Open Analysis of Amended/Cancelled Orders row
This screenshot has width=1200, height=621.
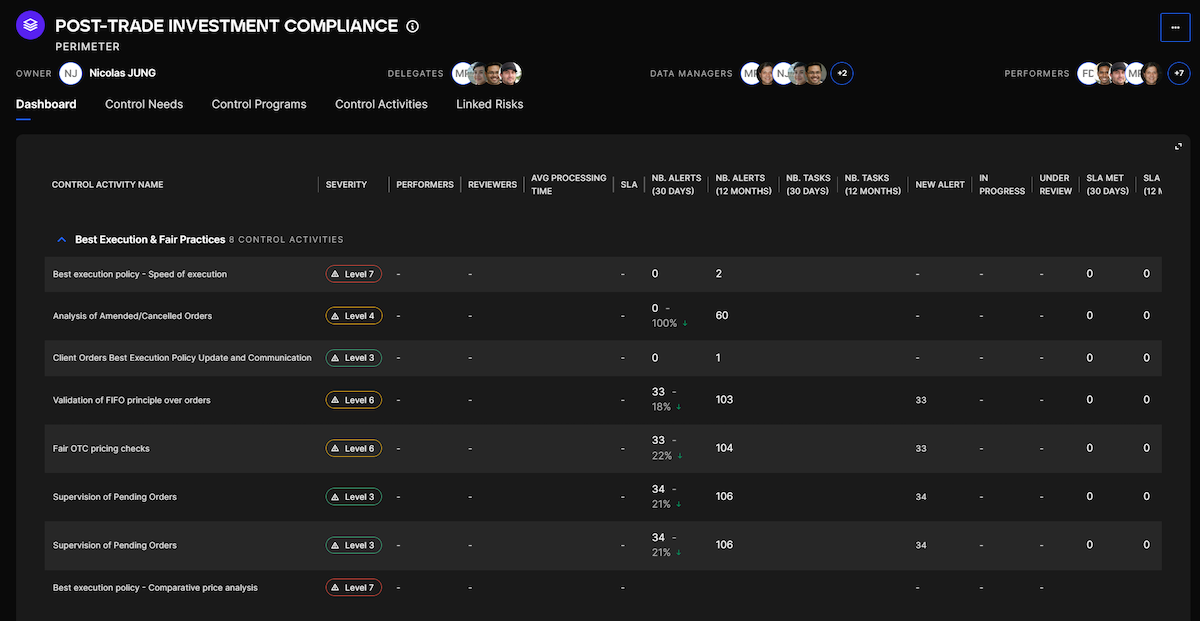click(132, 316)
